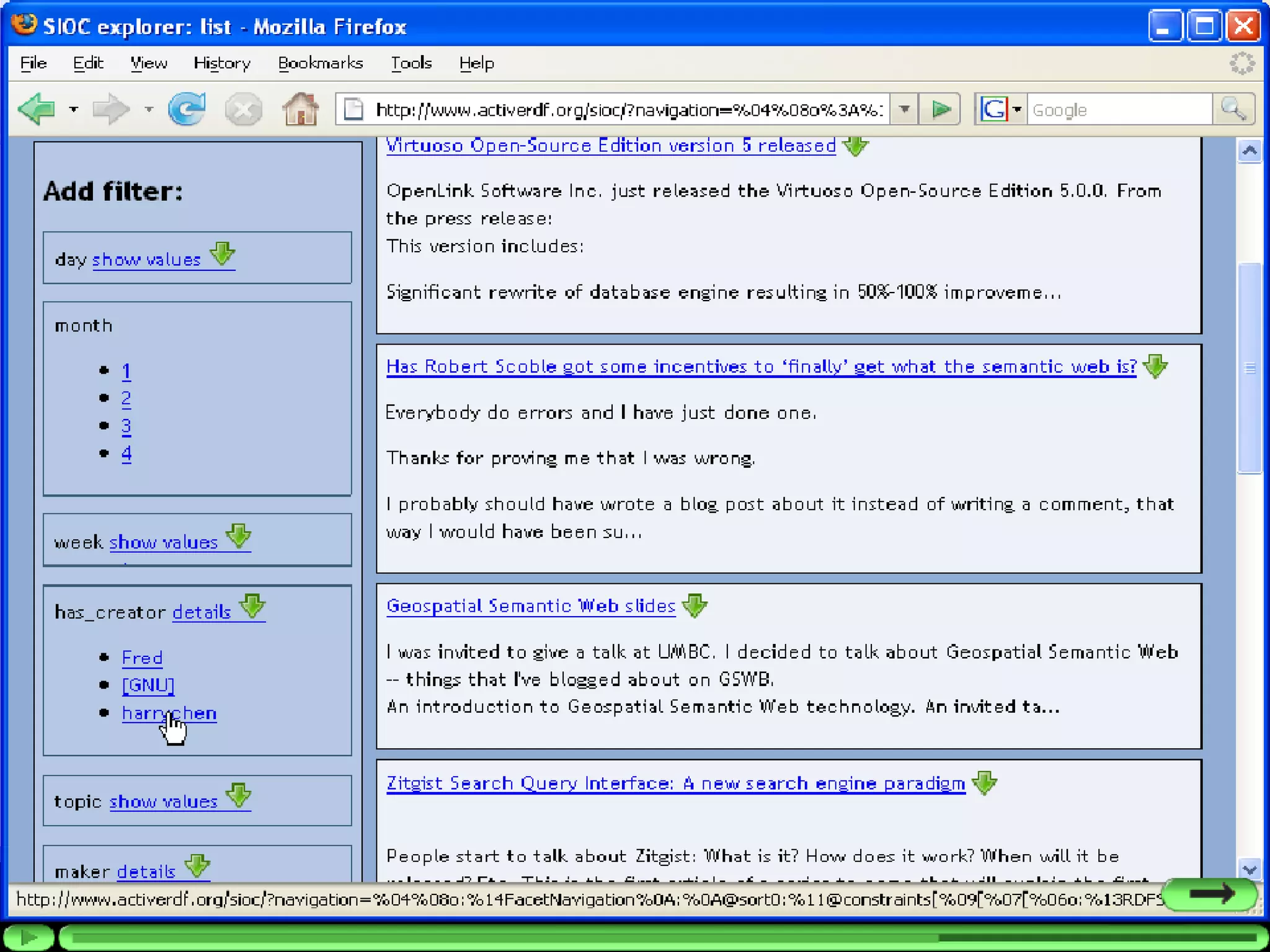The width and height of the screenshot is (1270, 952).
Task: Click green arrow beside Geospatial slides post
Action: click(695, 606)
